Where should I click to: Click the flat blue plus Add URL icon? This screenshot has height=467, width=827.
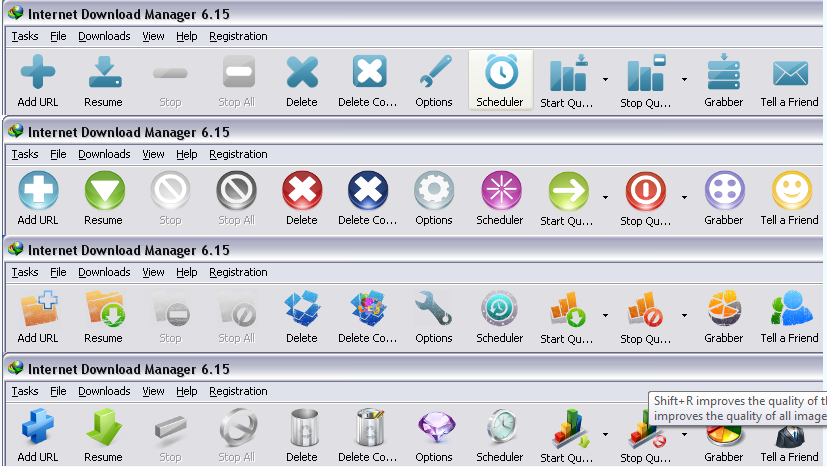coord(37,71)
